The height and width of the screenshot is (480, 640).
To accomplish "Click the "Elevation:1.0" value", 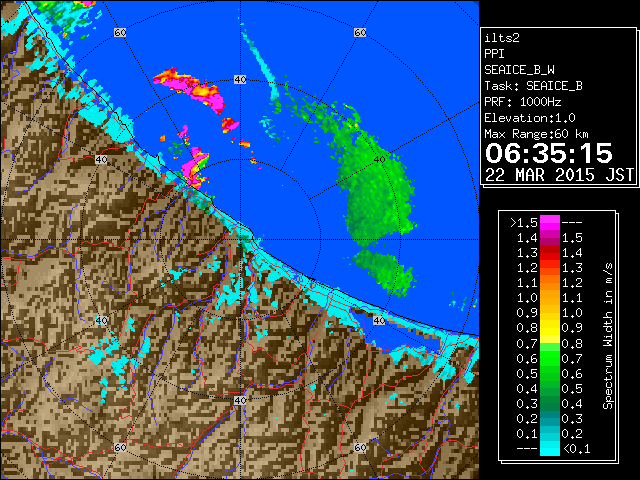I will coord(530,118).
